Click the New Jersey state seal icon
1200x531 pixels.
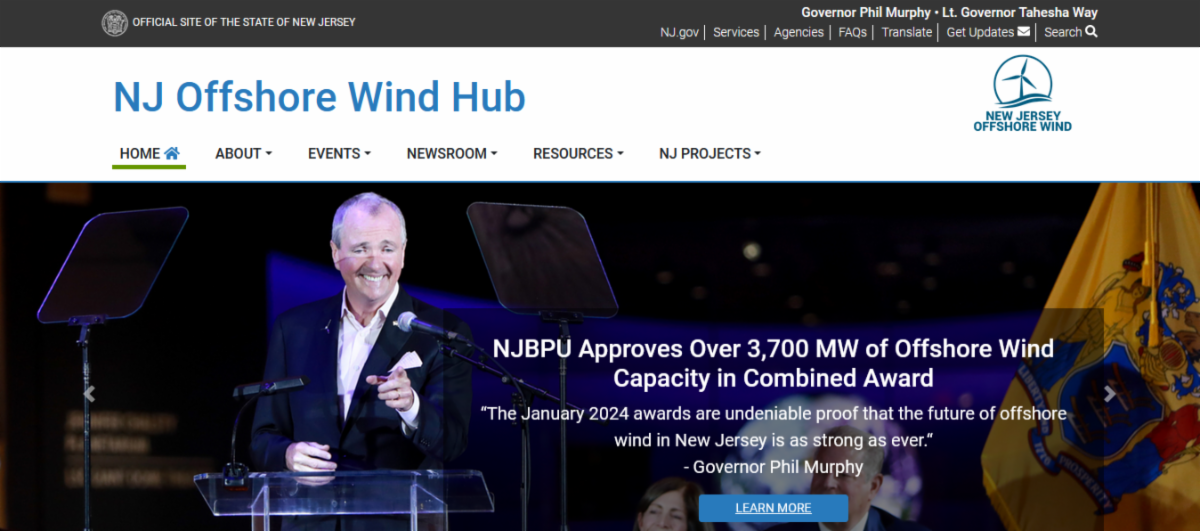[115, 22]
